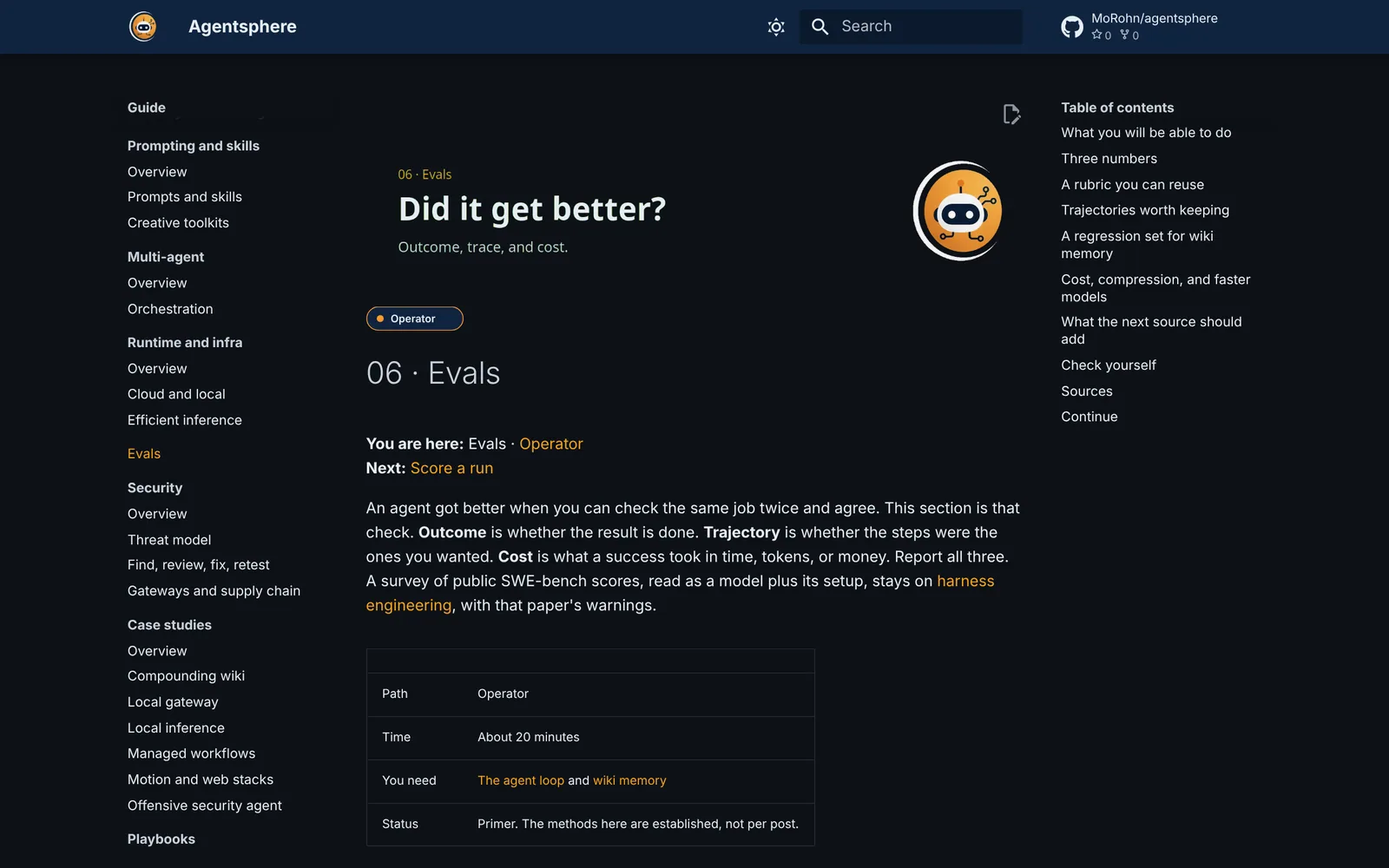This screenshot has width=1389, height=868.
Task: Open Compounding wiki case study
Action: point(186,676)
